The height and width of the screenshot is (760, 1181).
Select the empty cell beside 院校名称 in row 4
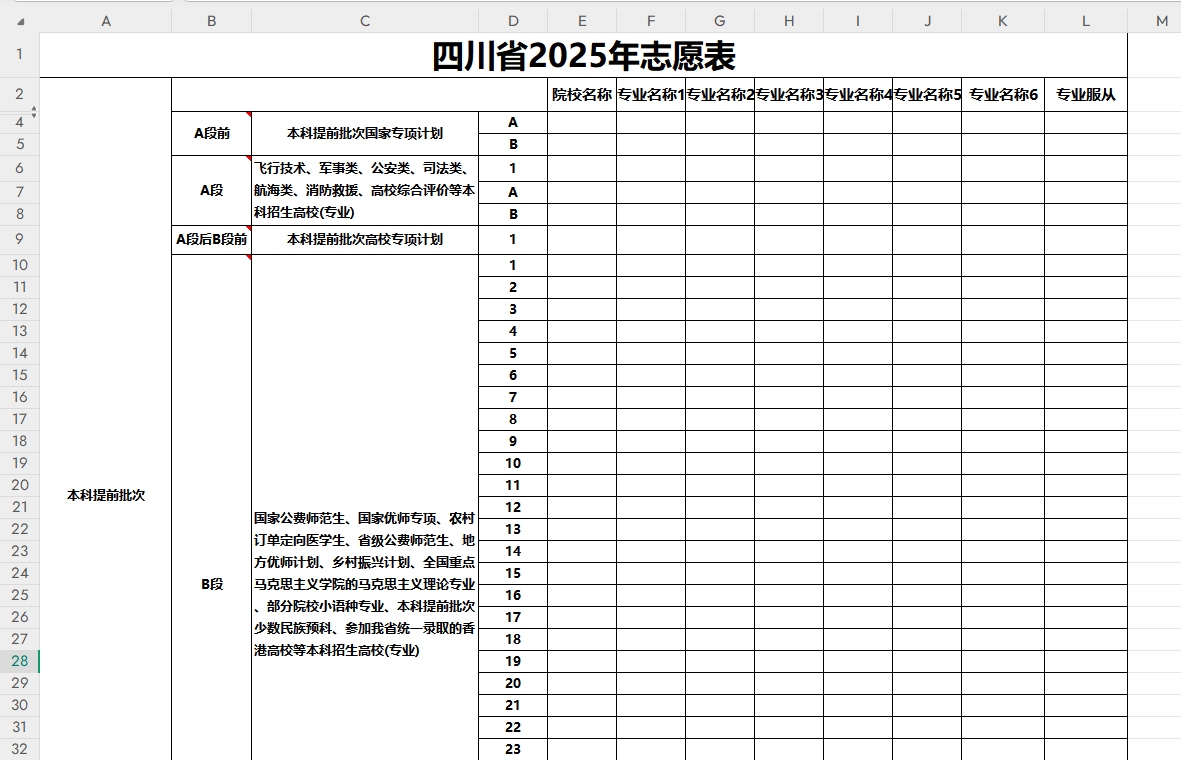coord(583,122)
